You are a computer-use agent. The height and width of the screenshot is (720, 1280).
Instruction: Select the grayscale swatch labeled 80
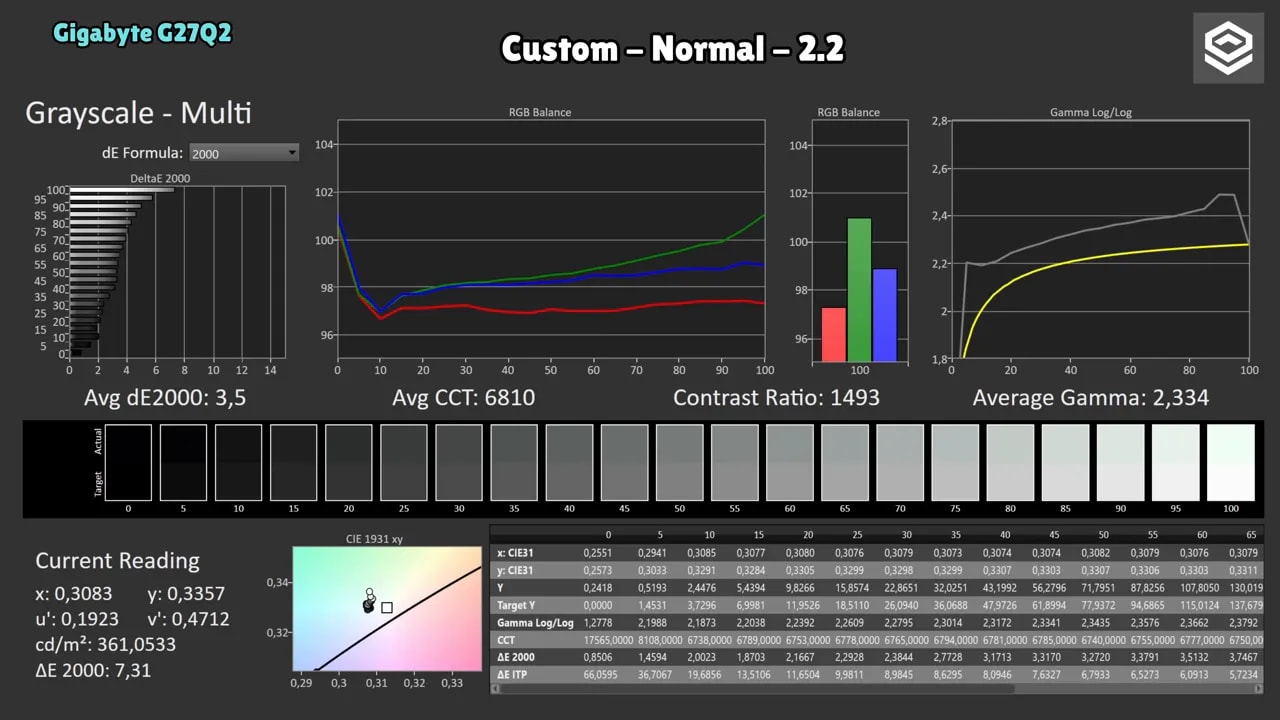(x=1010, y=462)
